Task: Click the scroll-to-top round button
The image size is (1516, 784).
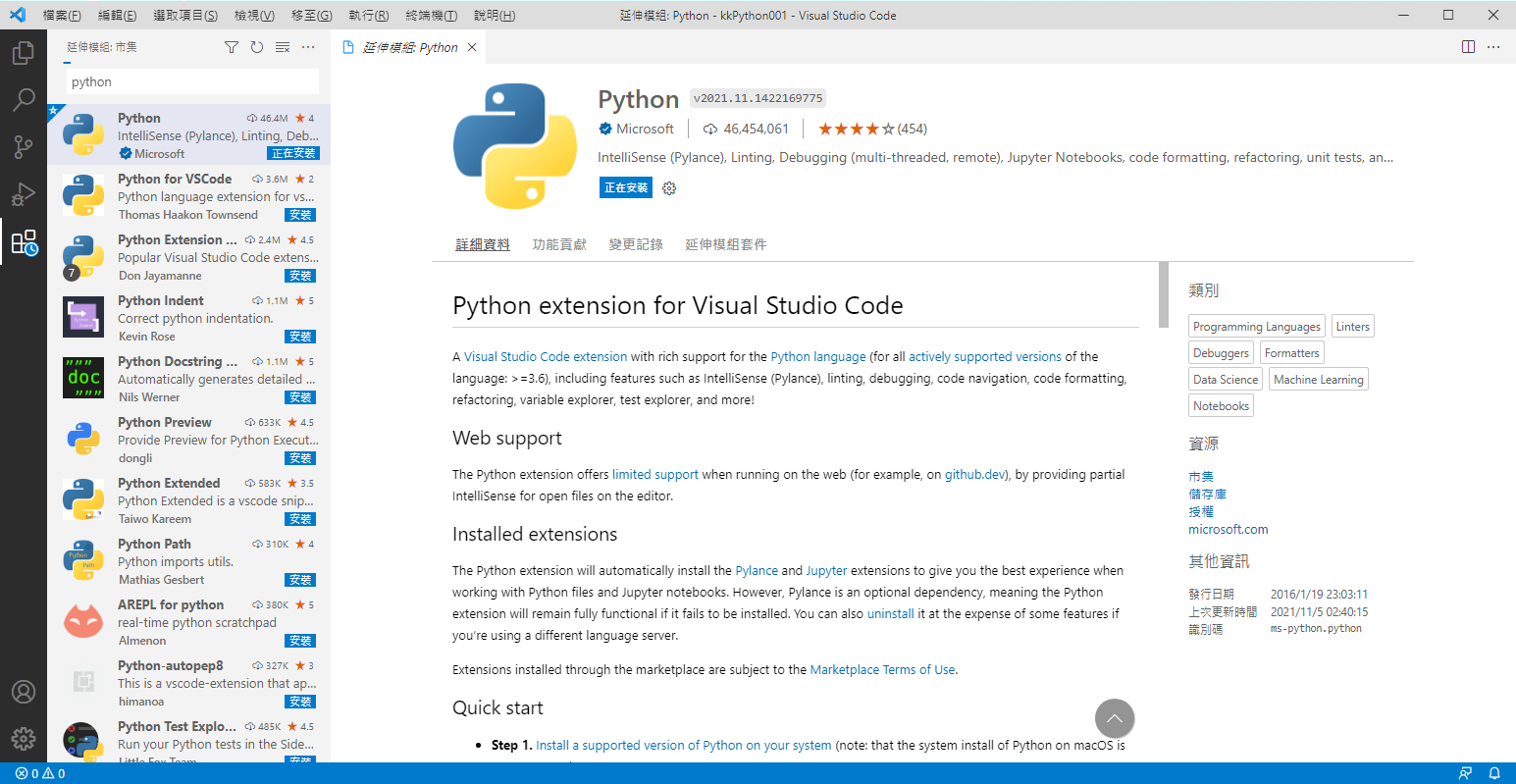Action: point(1115,718)
